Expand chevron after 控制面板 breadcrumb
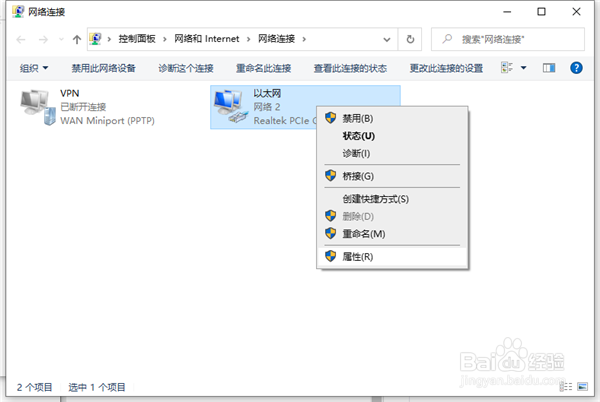Image resolution: width=600 pixels, height=402 pixels. tap(165, 39)
